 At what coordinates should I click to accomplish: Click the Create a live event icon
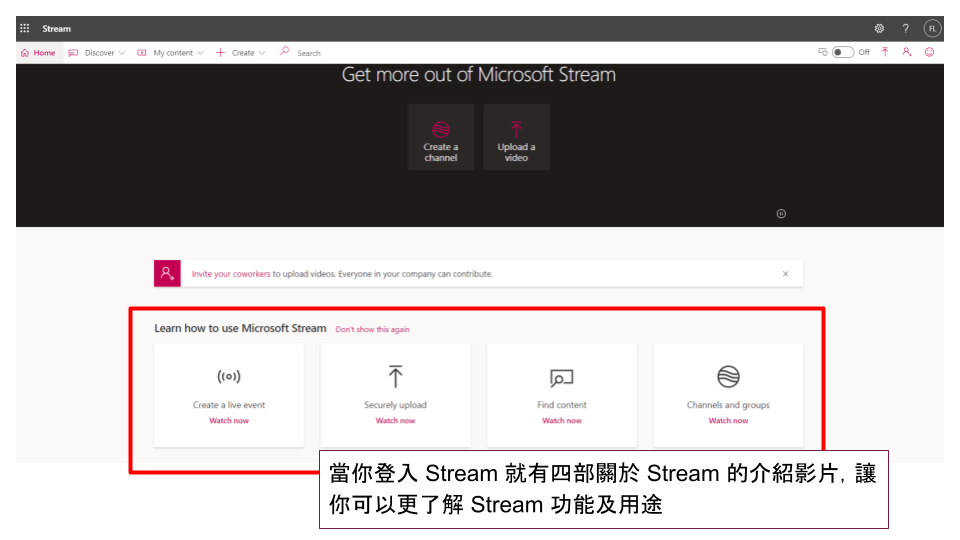(229, 377)
